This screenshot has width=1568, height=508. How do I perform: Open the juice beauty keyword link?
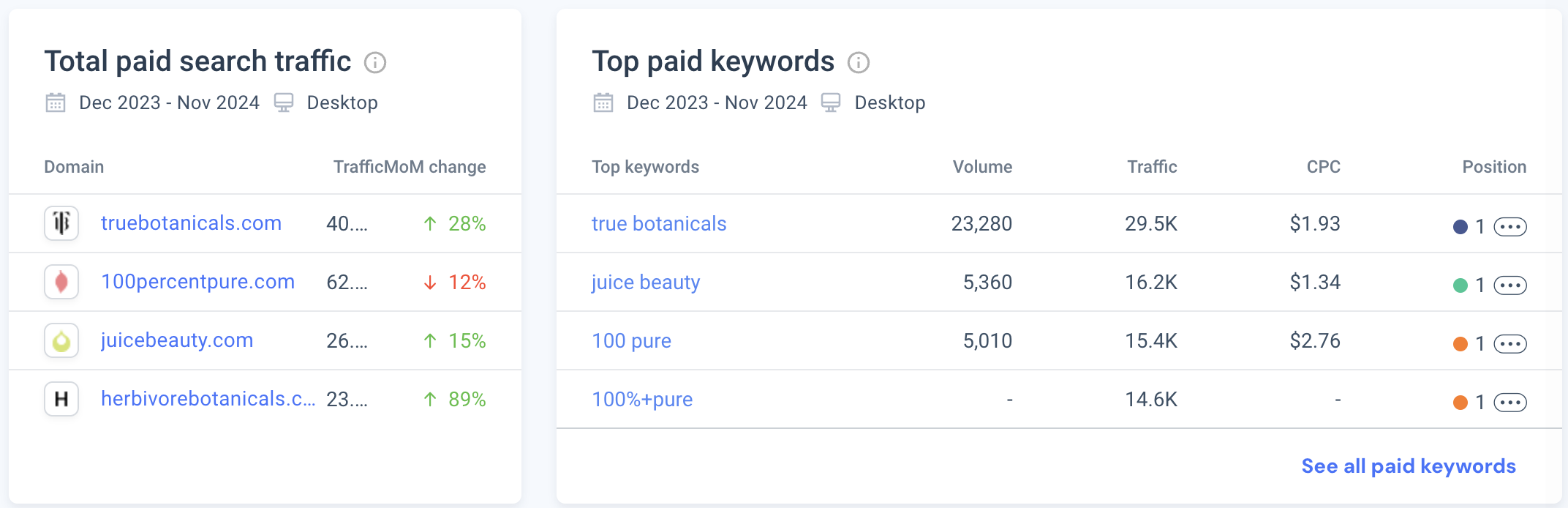(x=646, y=283)
